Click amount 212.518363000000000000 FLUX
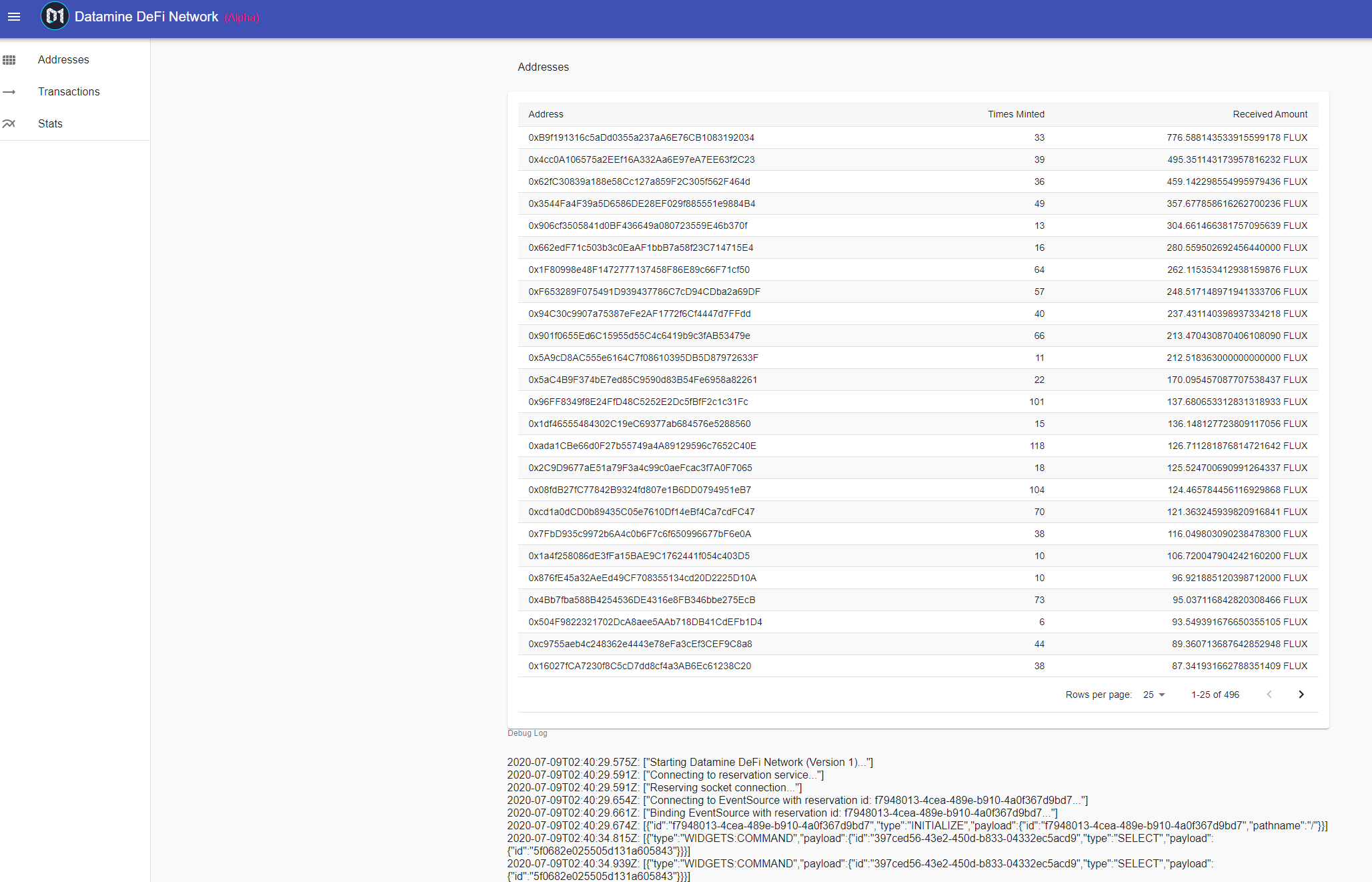Image resolution: width=1372 pixels, height=882 pixels. pyautogui.click(x=1237, y=358)
